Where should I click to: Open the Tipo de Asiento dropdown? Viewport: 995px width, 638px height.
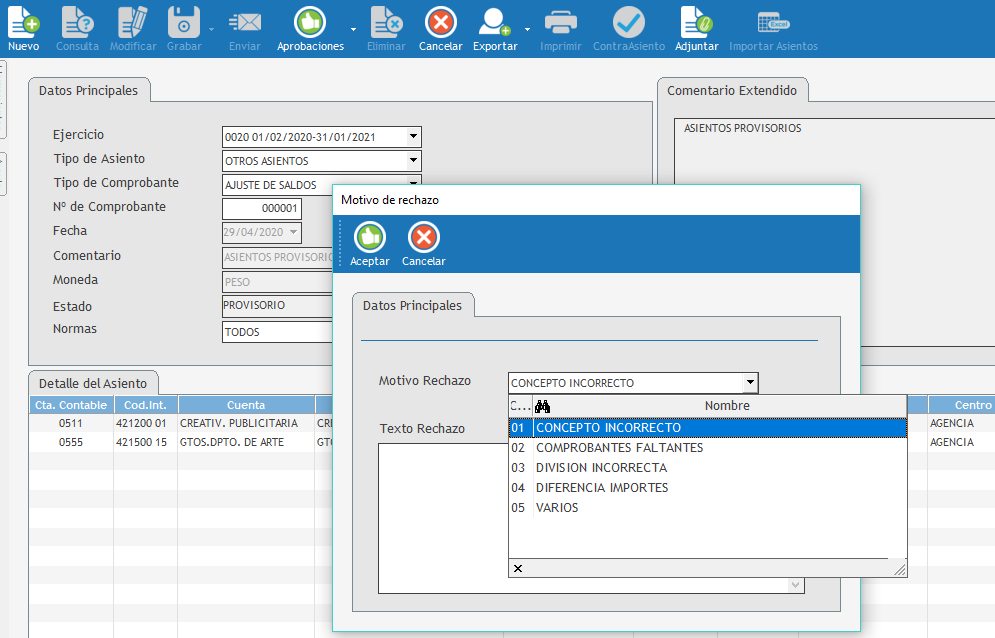pyautogui.click(x=413, y=161)
